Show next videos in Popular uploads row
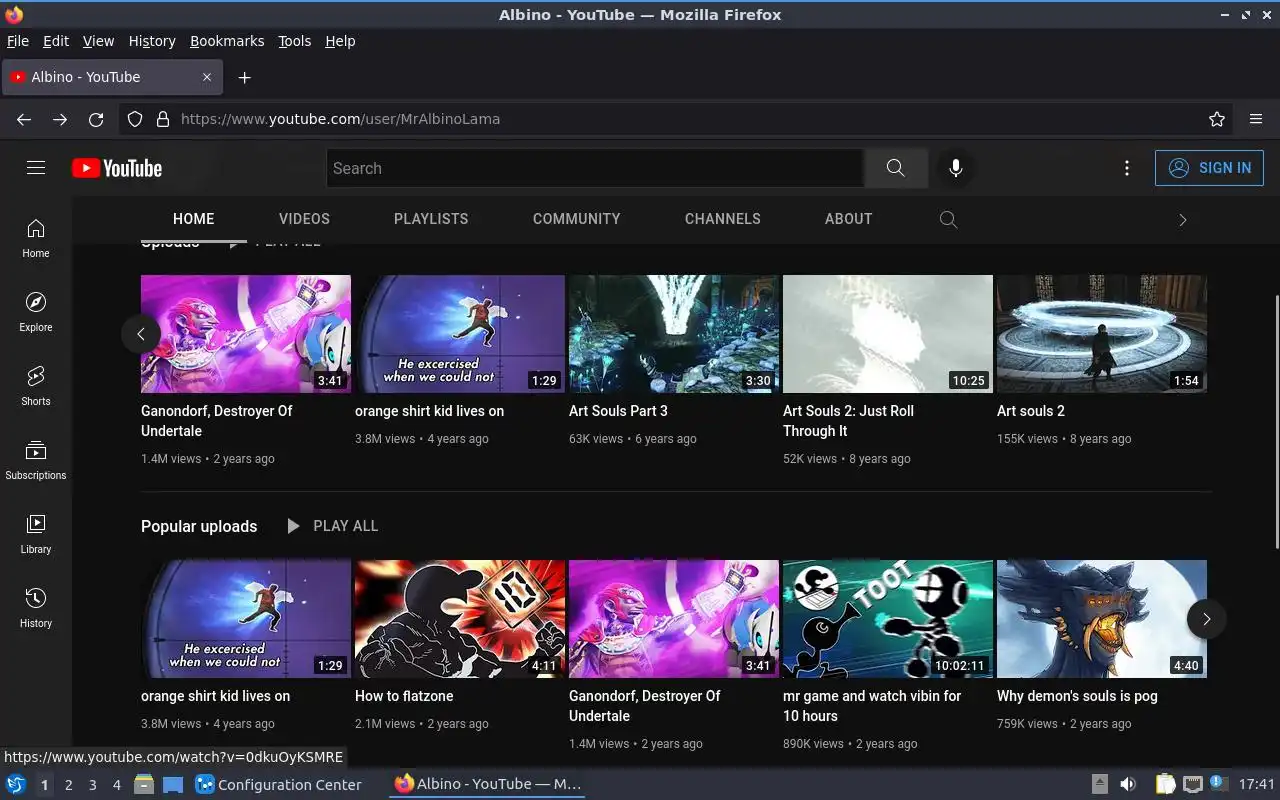Viewport: 1280px width, 800px height. click(1206, 619)
